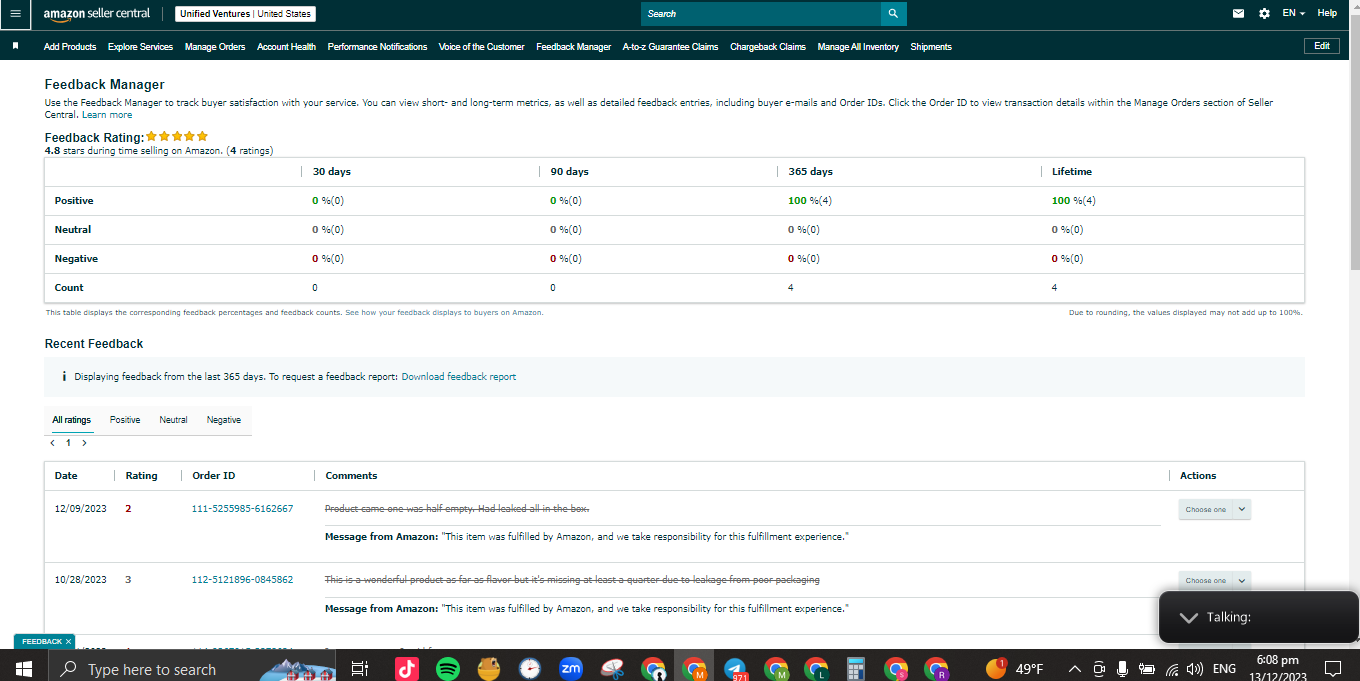
Task: Go to next feedback page arrow
Action: (x=84, y=442)
